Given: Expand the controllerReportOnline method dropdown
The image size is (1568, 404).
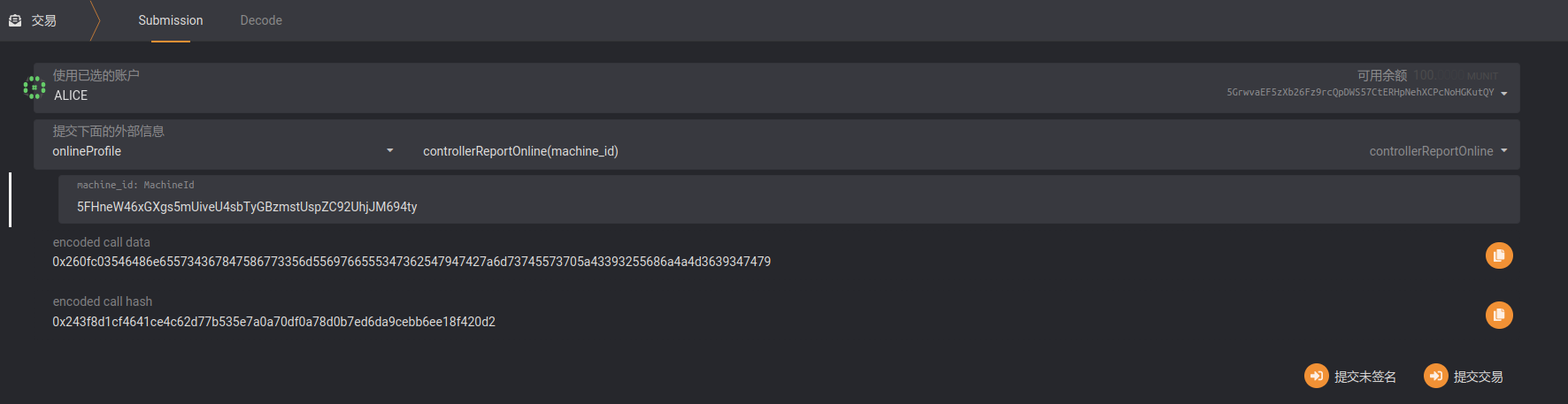Looking at the screenshot, I should point(1504,151).
